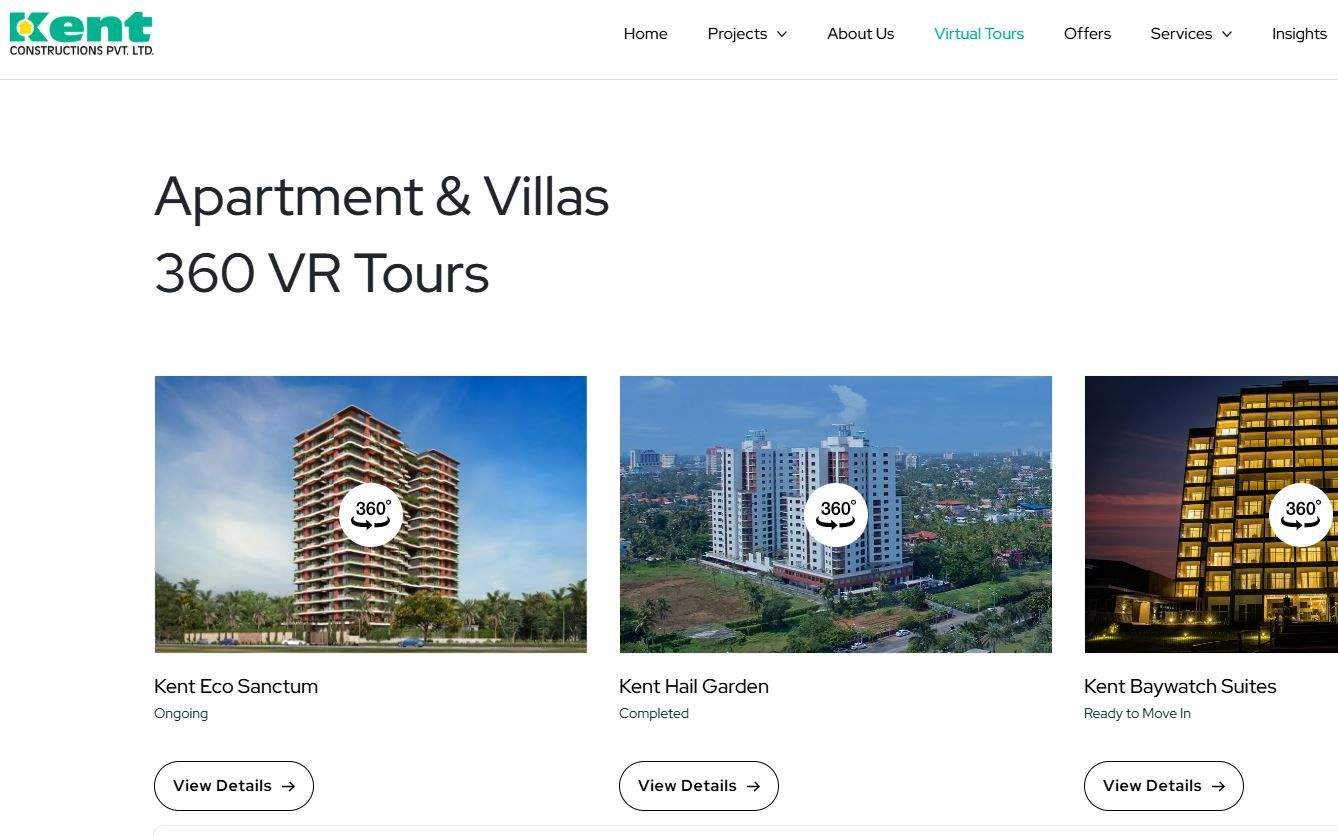
Task: Open the Insights nav link
Action: tap(1299, 34)
